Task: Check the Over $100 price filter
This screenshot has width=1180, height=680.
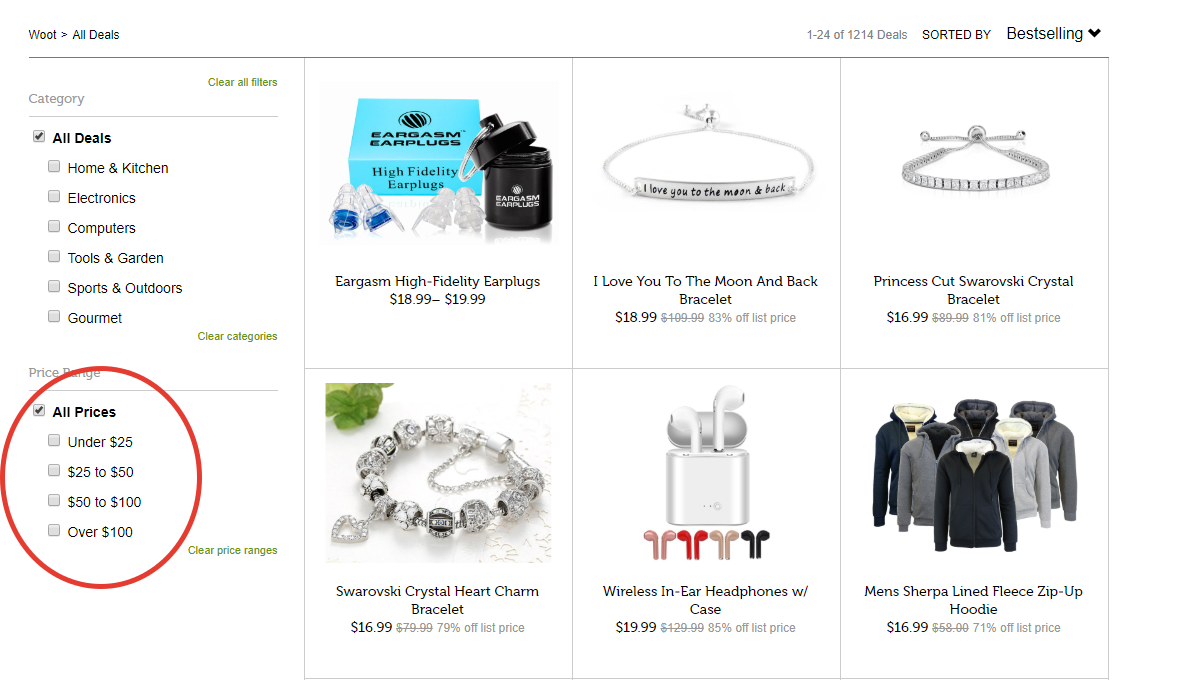Action: 54,530
